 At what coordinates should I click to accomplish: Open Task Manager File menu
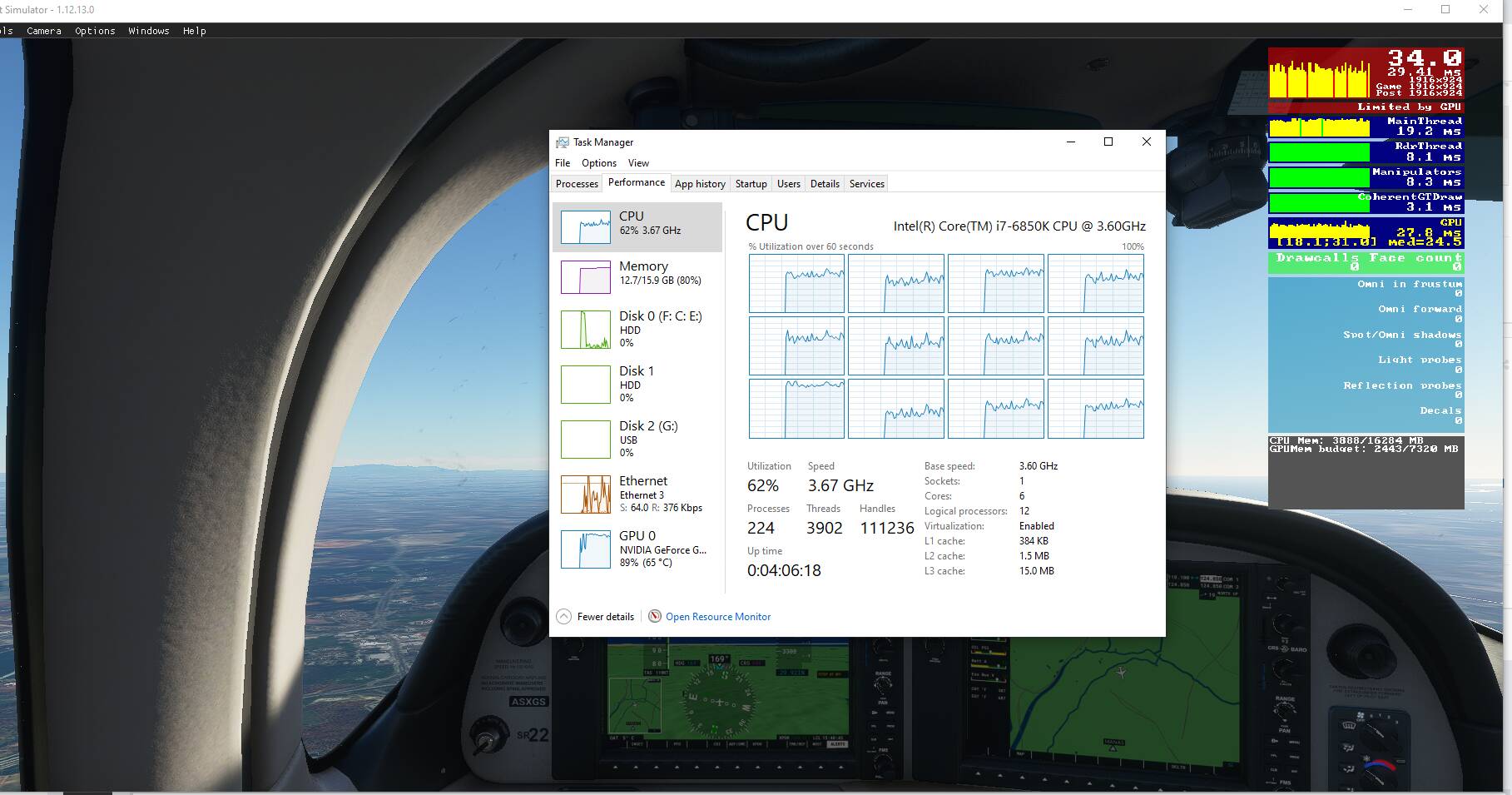click(563, 163)
